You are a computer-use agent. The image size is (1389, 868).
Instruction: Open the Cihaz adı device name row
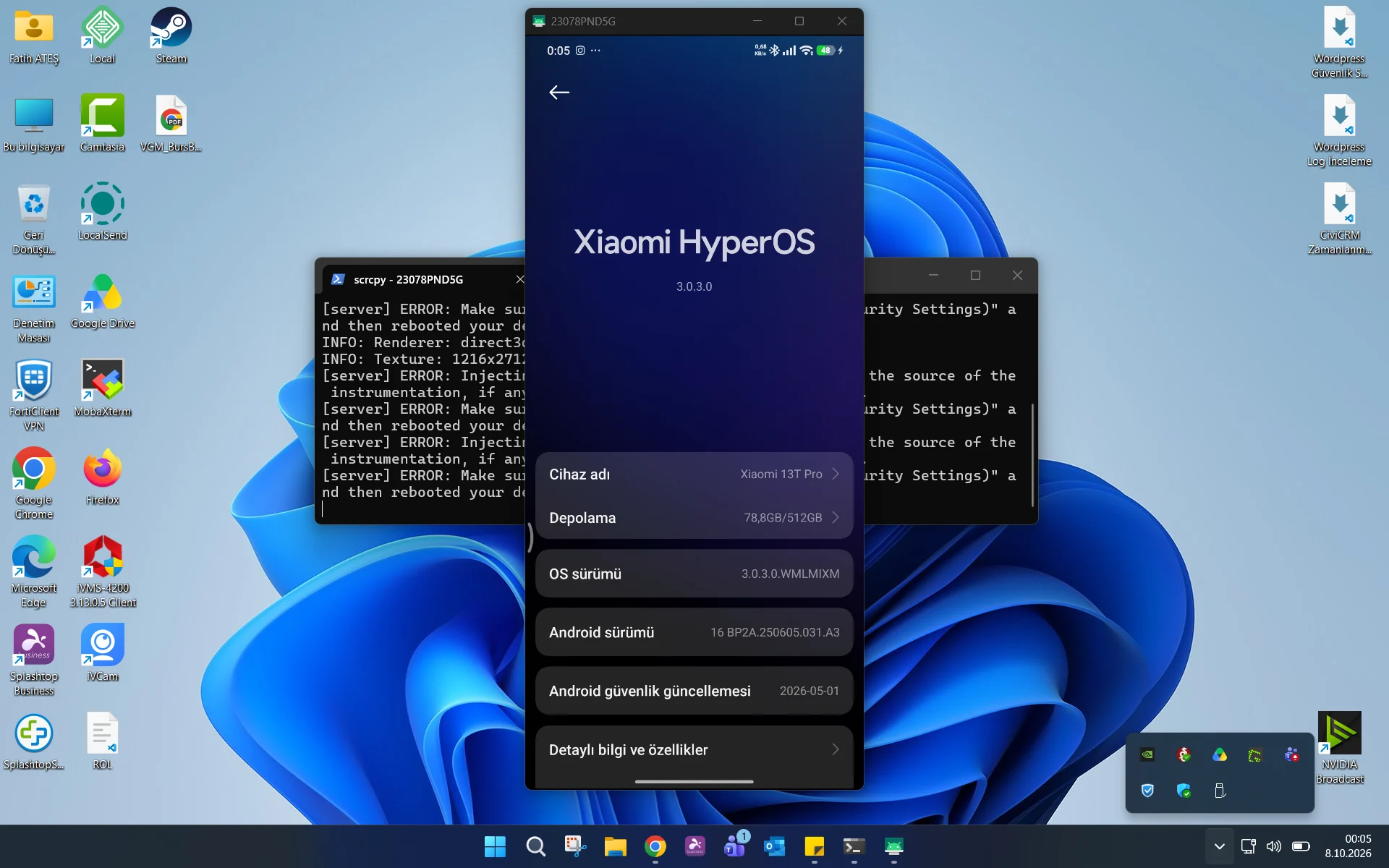pos(694,474)
